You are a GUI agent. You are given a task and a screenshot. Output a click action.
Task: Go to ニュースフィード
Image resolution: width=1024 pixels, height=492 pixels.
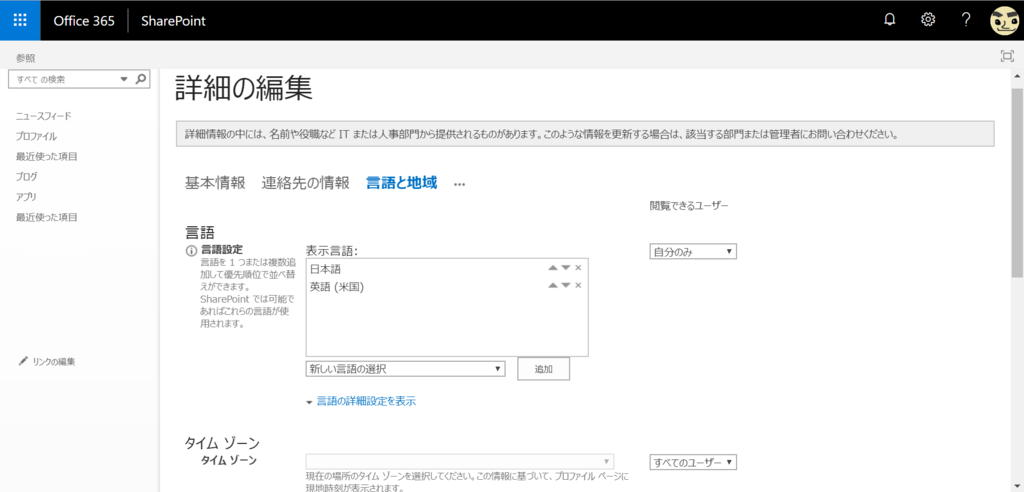(x=44, y=116)
